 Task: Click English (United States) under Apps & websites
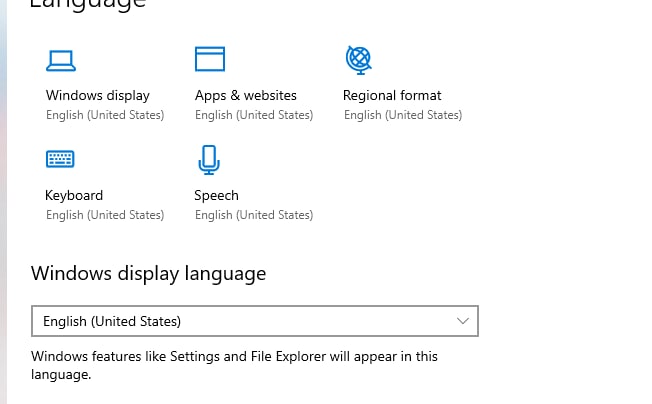pos(254,115)
